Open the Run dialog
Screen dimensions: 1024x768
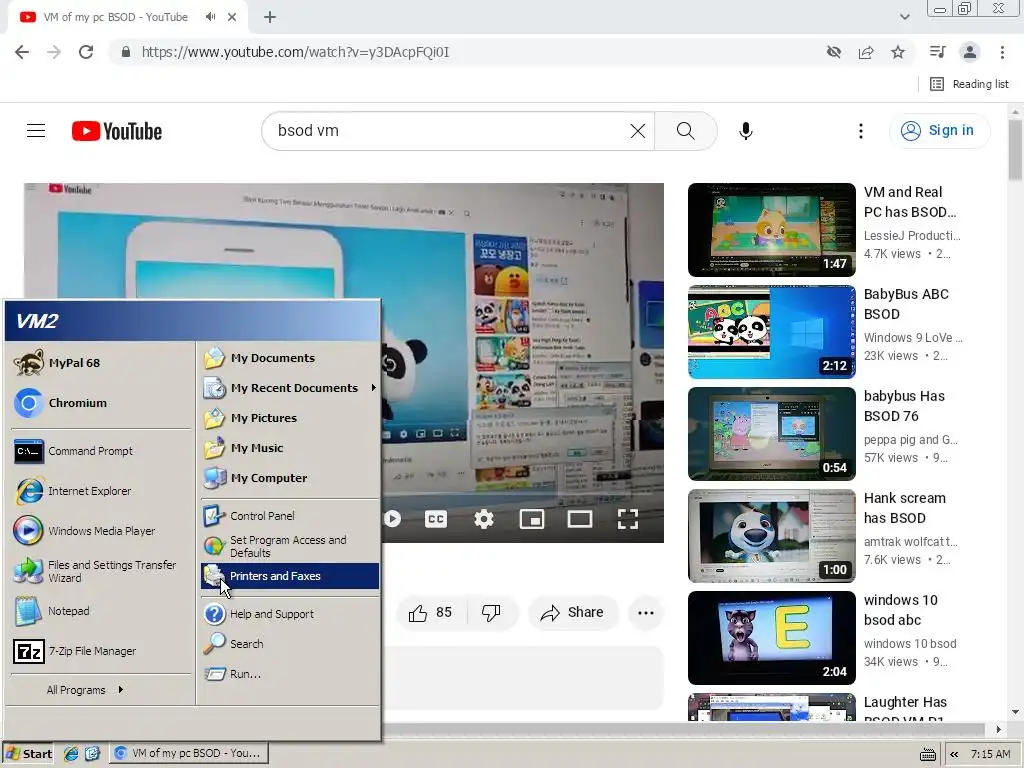[290, 674]
